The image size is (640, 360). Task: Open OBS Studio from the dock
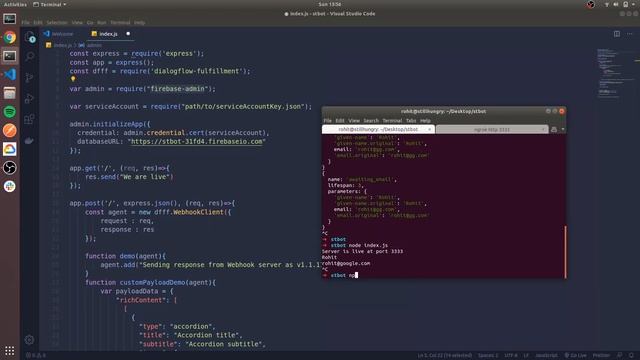pos(10,168)
